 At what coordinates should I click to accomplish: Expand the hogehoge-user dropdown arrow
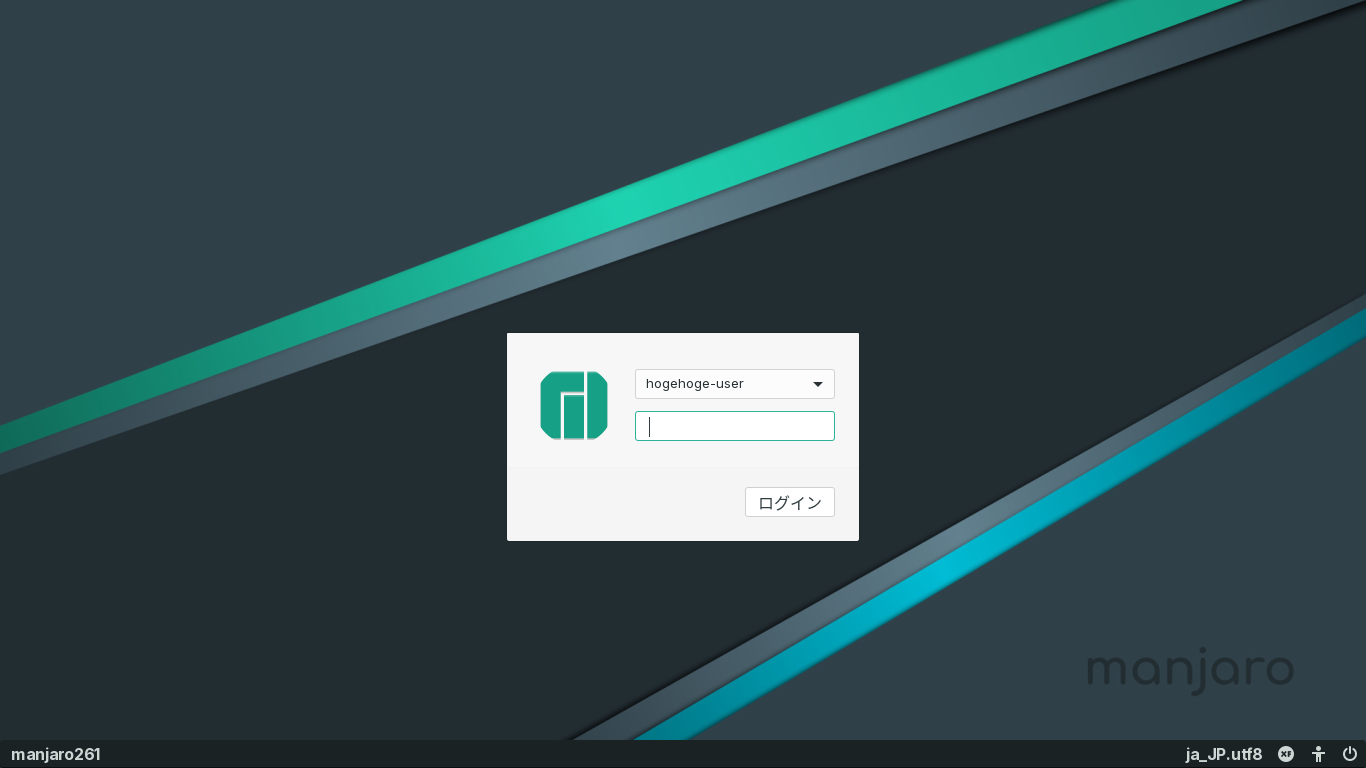[818, 384]
